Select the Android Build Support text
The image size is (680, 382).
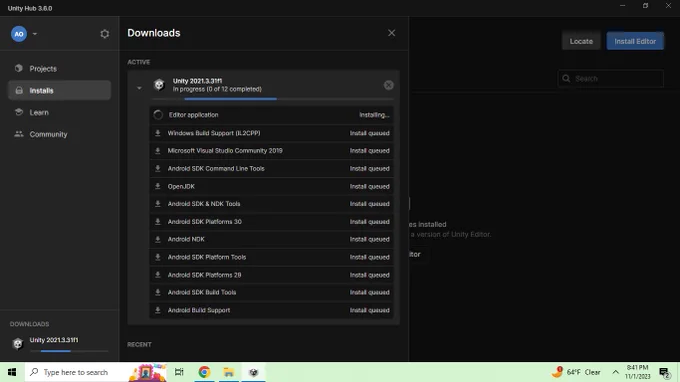(x=199, y=310)
